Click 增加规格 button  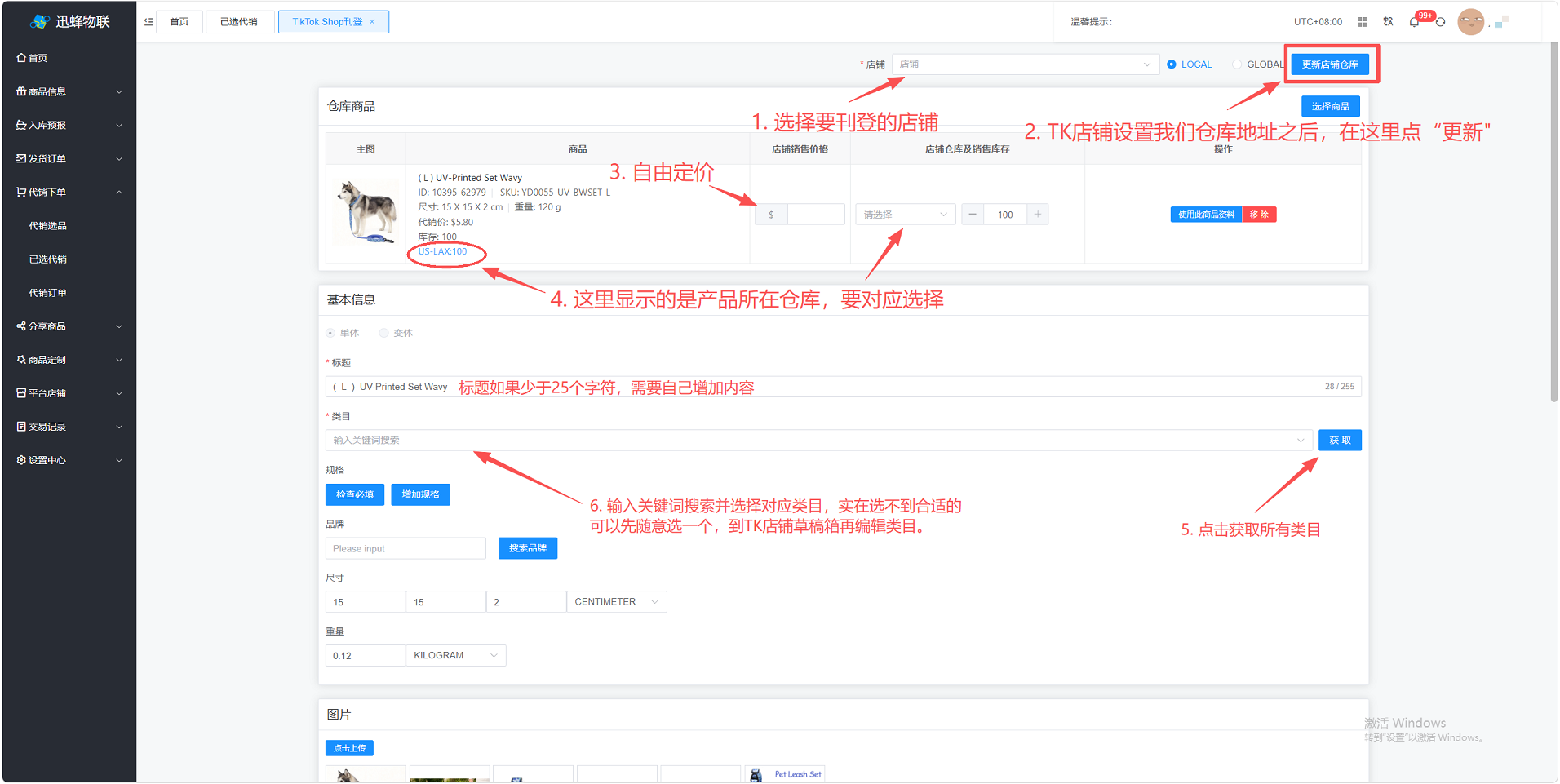pyautogui.click(x=420, y=494)
